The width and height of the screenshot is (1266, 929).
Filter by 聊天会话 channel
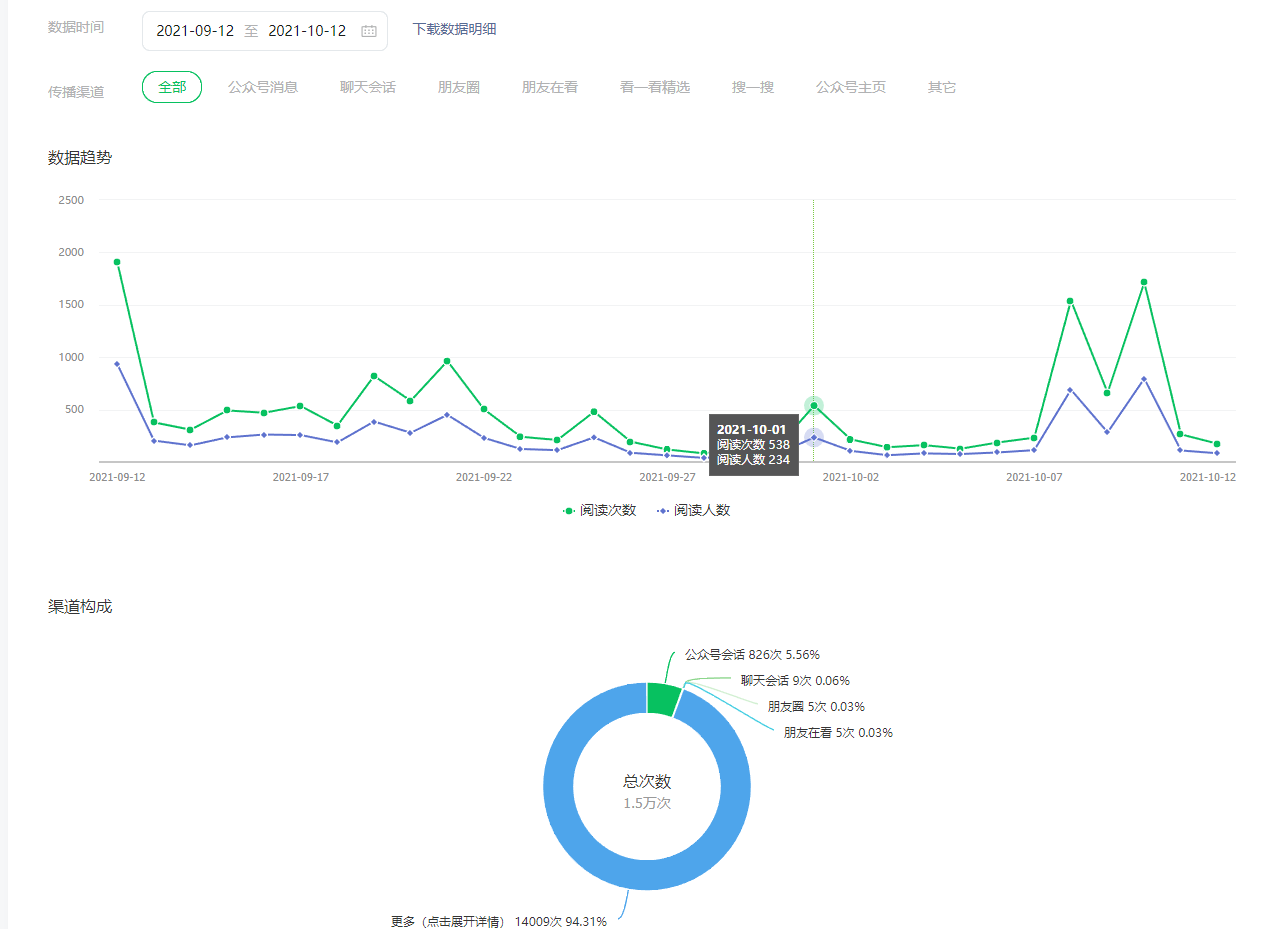368,87
